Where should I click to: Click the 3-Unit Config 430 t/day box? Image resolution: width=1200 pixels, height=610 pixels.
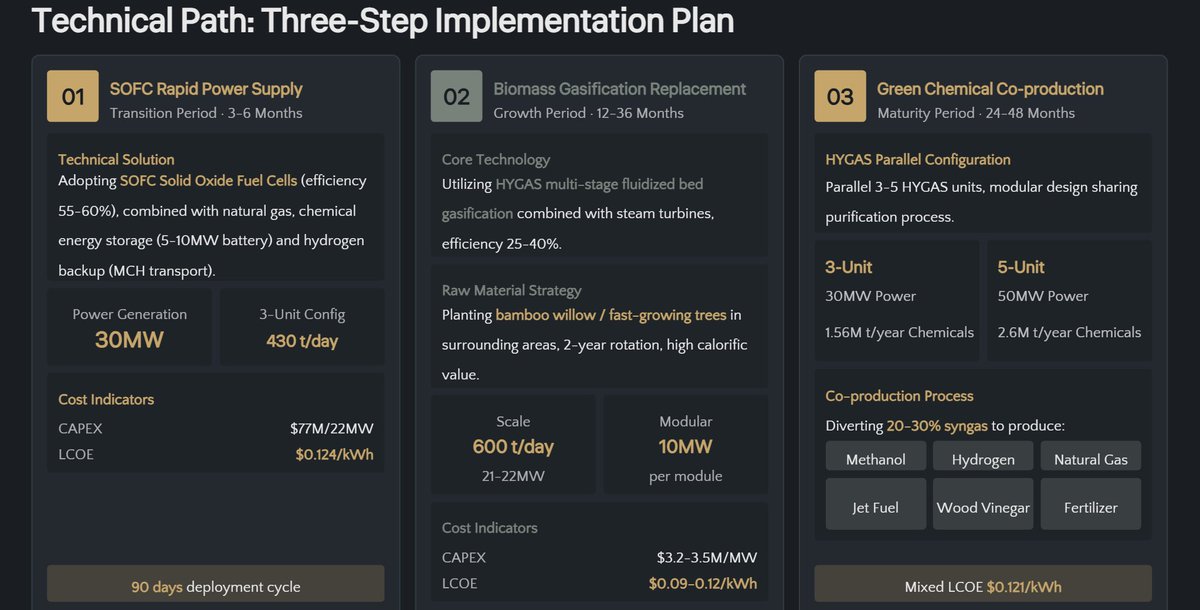[302, 327]
